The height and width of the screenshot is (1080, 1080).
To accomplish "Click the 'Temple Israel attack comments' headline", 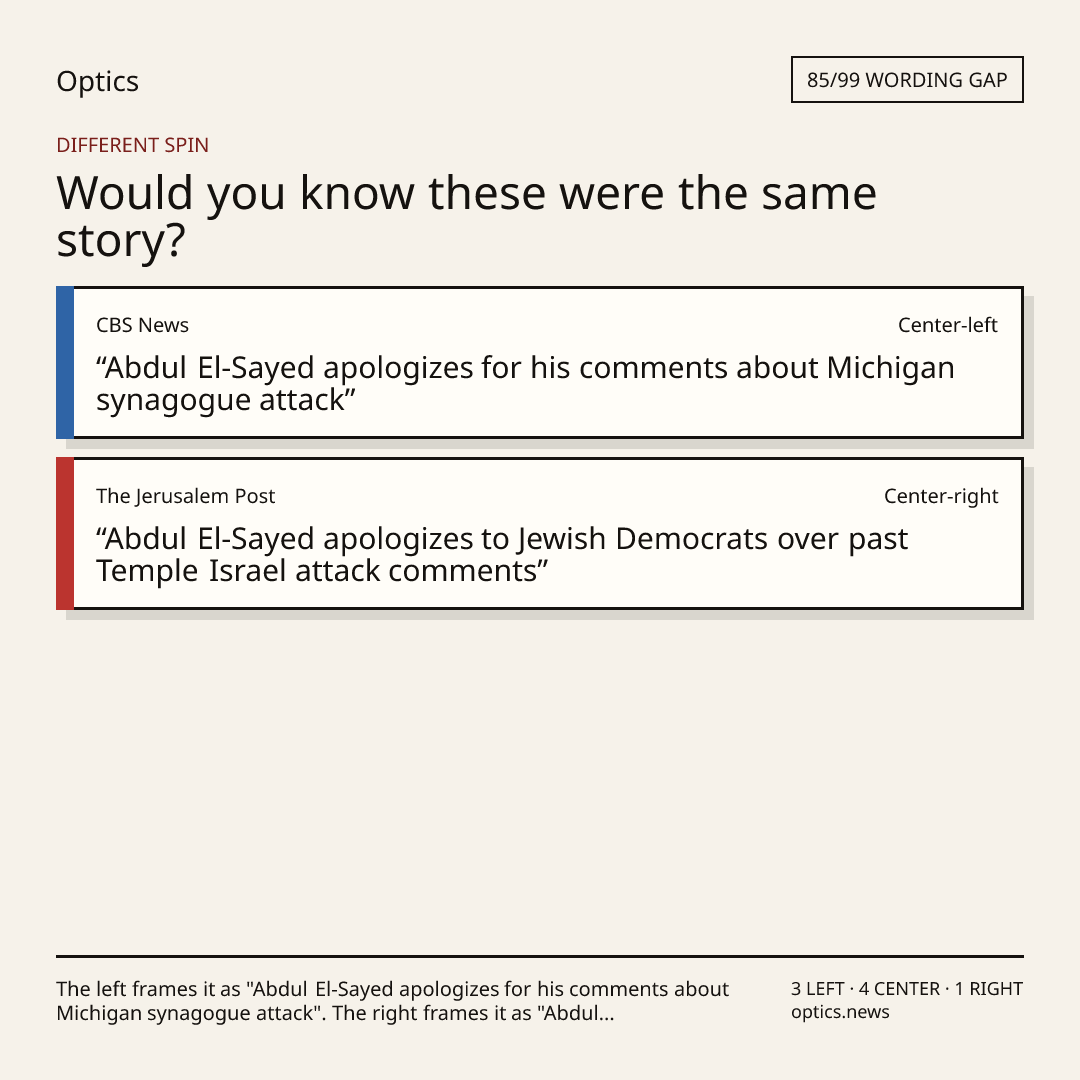I will point(502,554).
